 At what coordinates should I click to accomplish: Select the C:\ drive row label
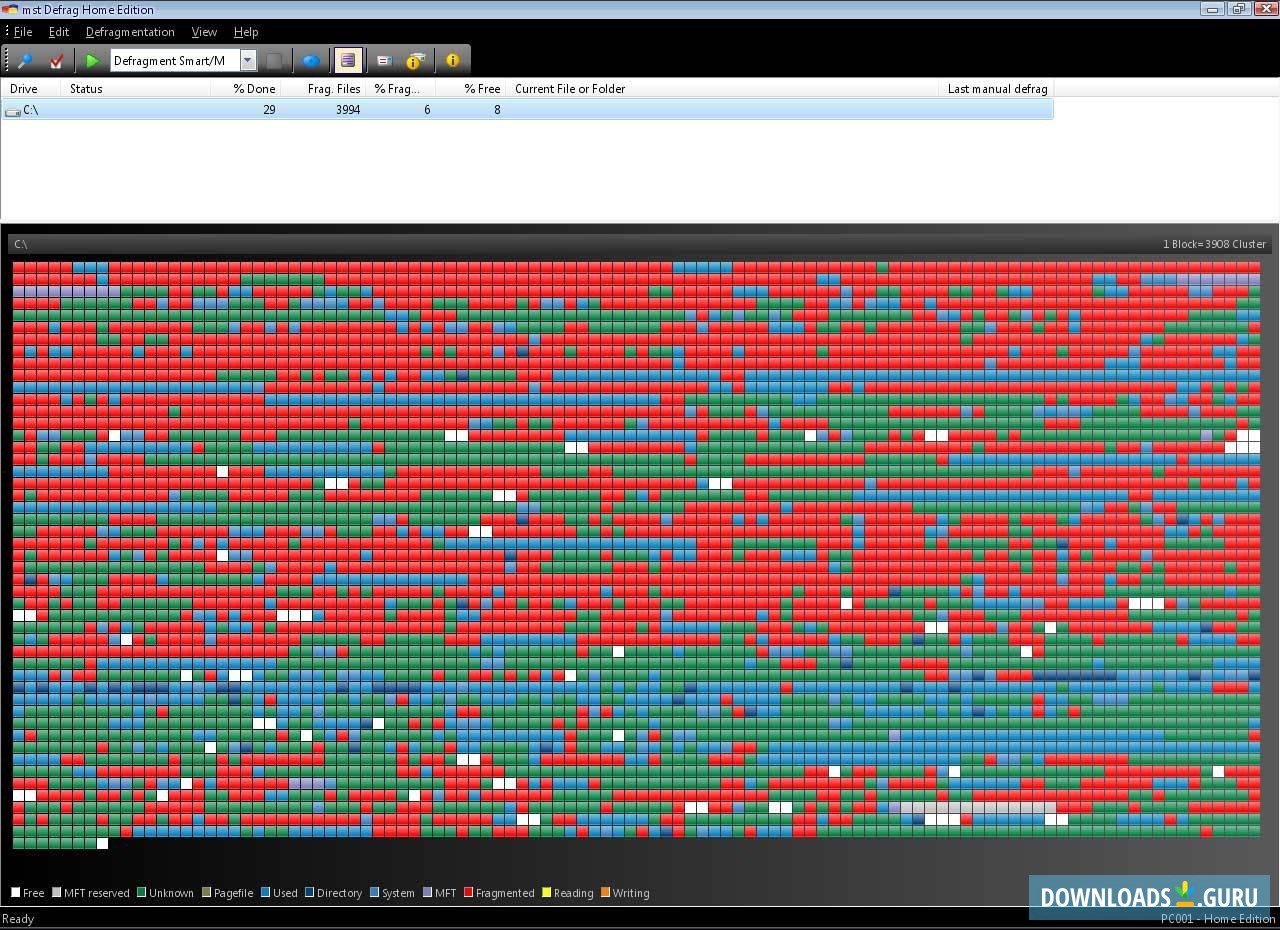(31, 110)
